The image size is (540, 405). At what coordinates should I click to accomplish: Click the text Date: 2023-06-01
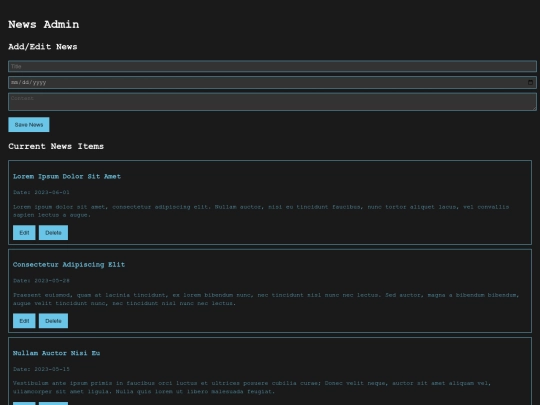click(41, 192)
